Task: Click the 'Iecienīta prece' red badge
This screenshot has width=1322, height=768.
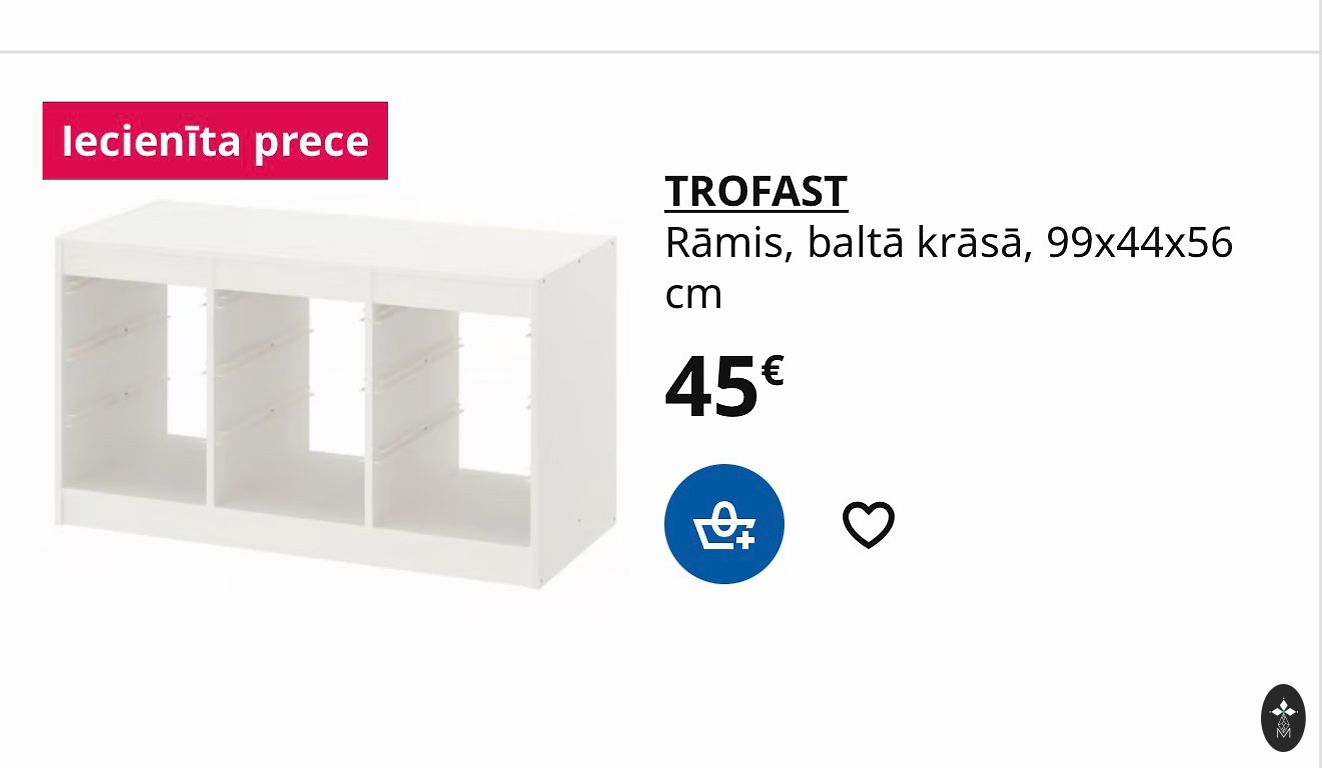Action: [x=215, y=141]
